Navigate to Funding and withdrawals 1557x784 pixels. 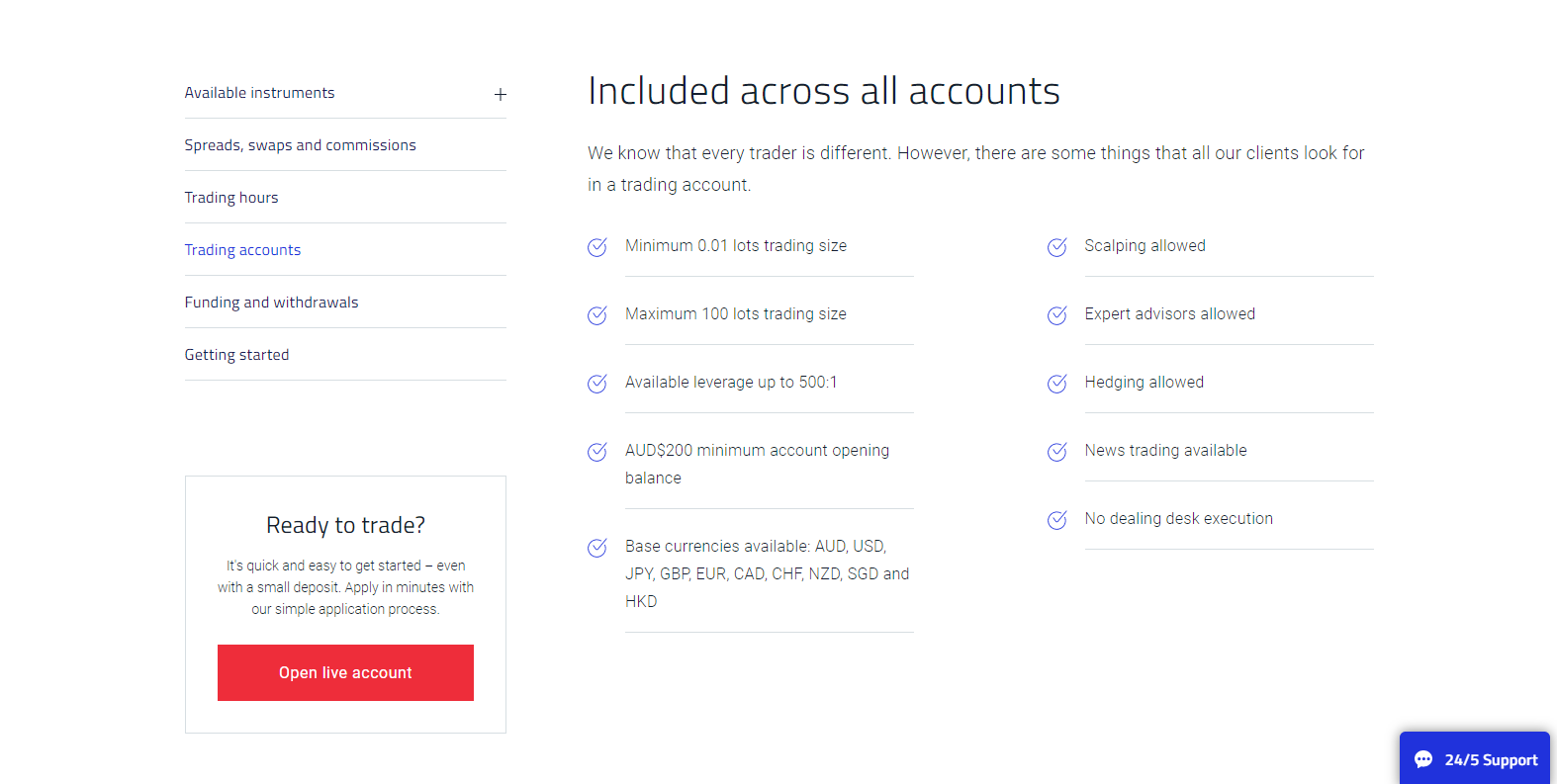coord(271,303)
